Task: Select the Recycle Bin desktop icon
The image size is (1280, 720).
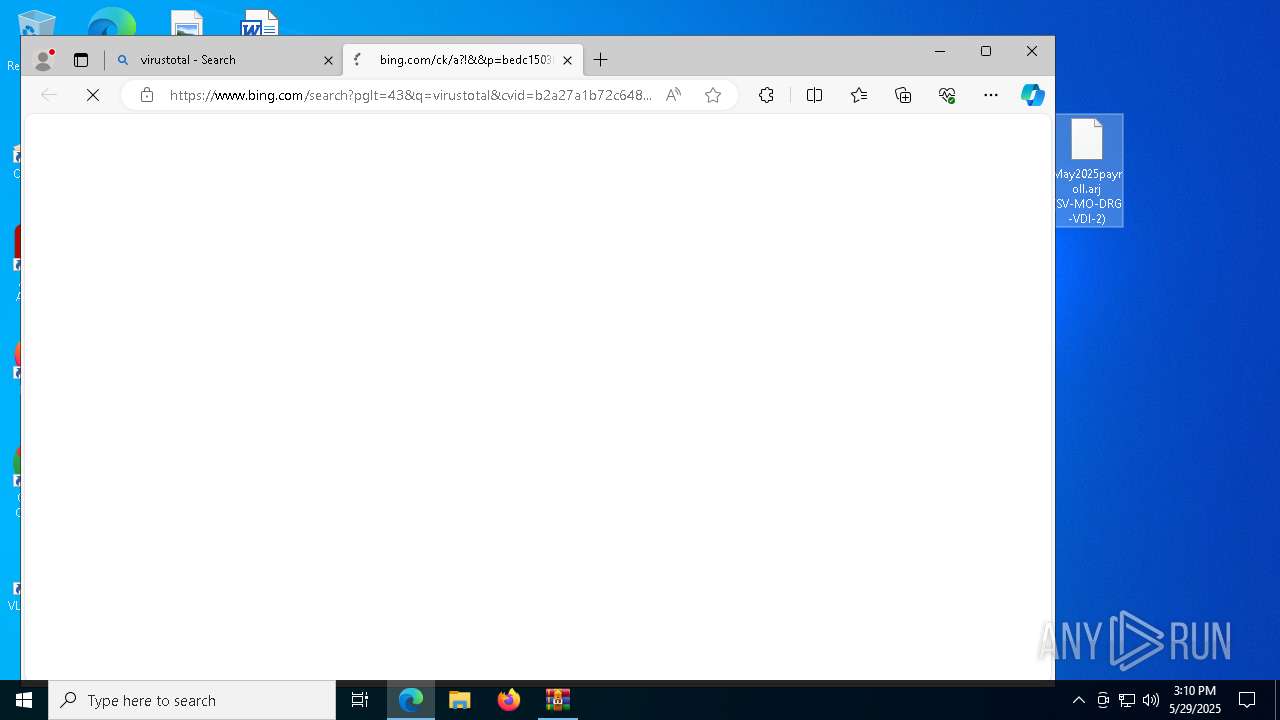Action: [x=36, y=24]
